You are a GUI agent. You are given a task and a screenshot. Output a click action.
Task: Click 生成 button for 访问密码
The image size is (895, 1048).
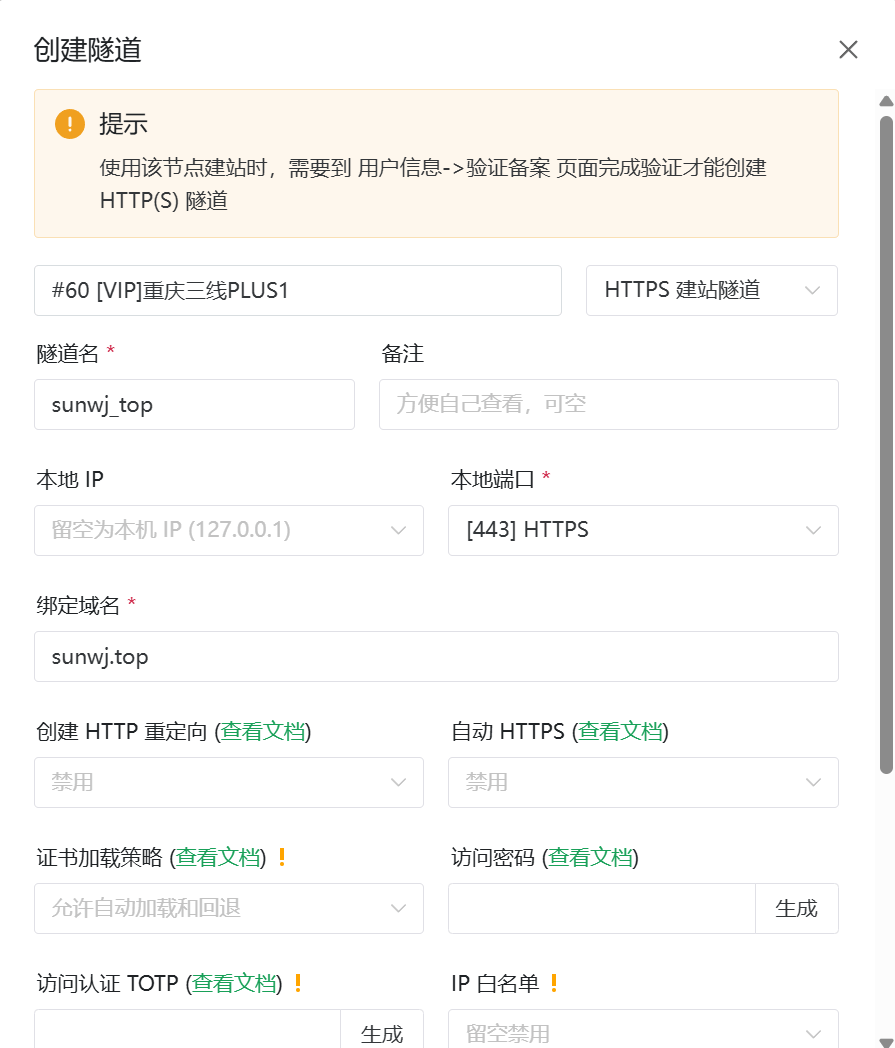796,908
